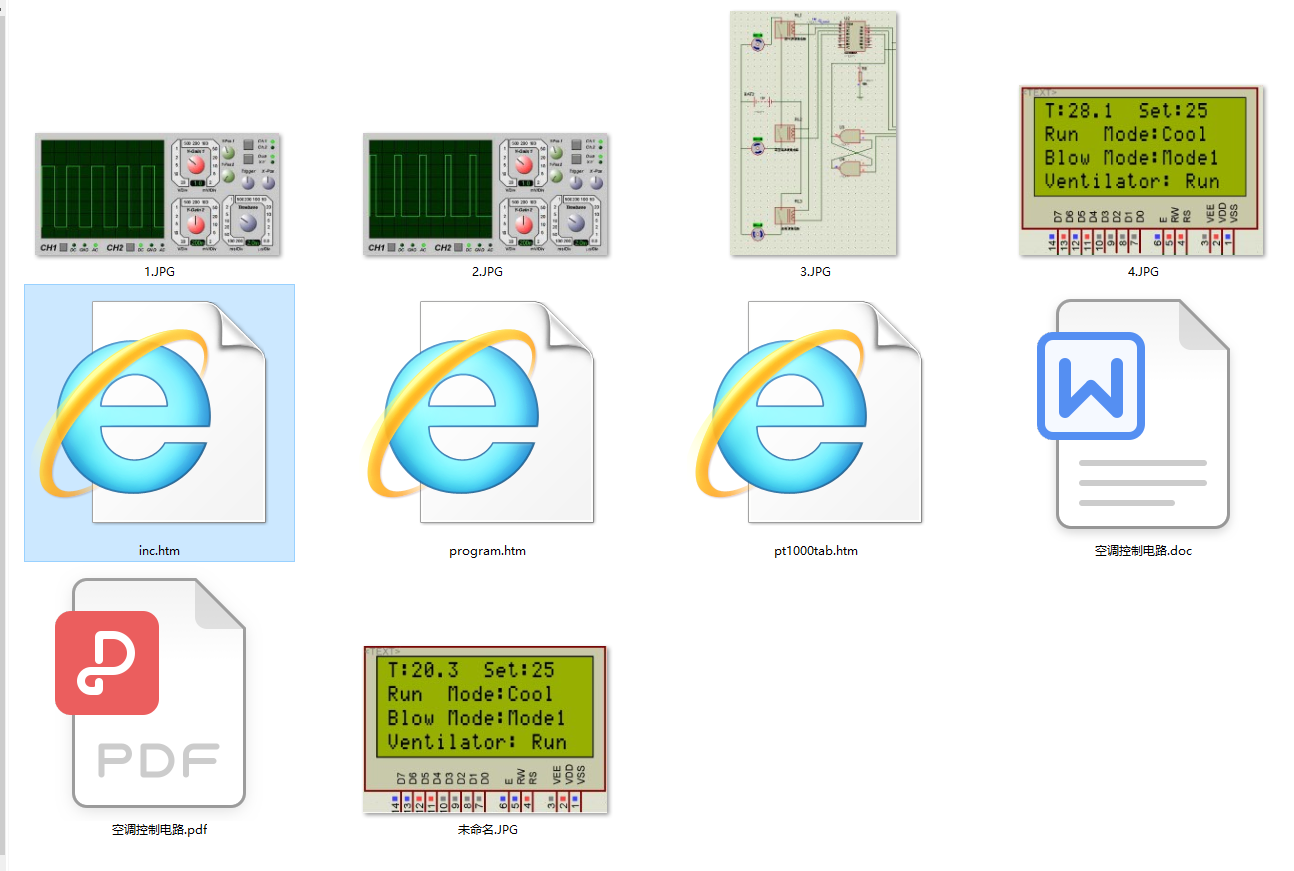This screenshot has height=871, width=1294.
Task: Click the file name label 空调控制电路.pdf
Action: 159,829
